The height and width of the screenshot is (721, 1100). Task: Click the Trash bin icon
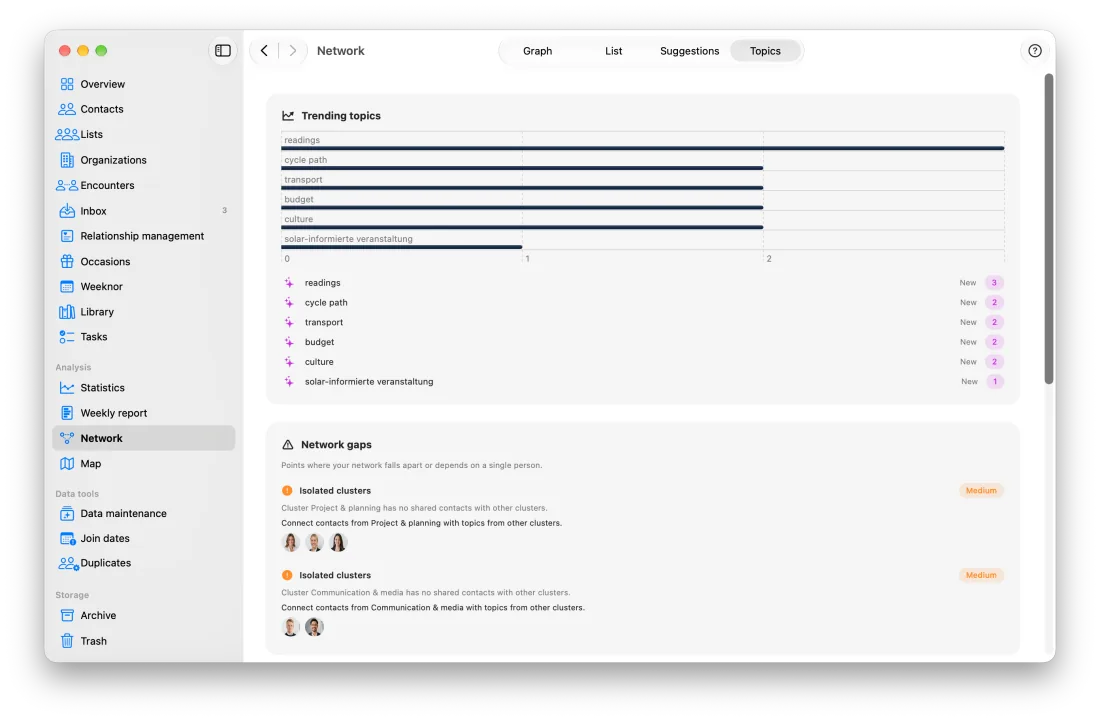point(67,641)
